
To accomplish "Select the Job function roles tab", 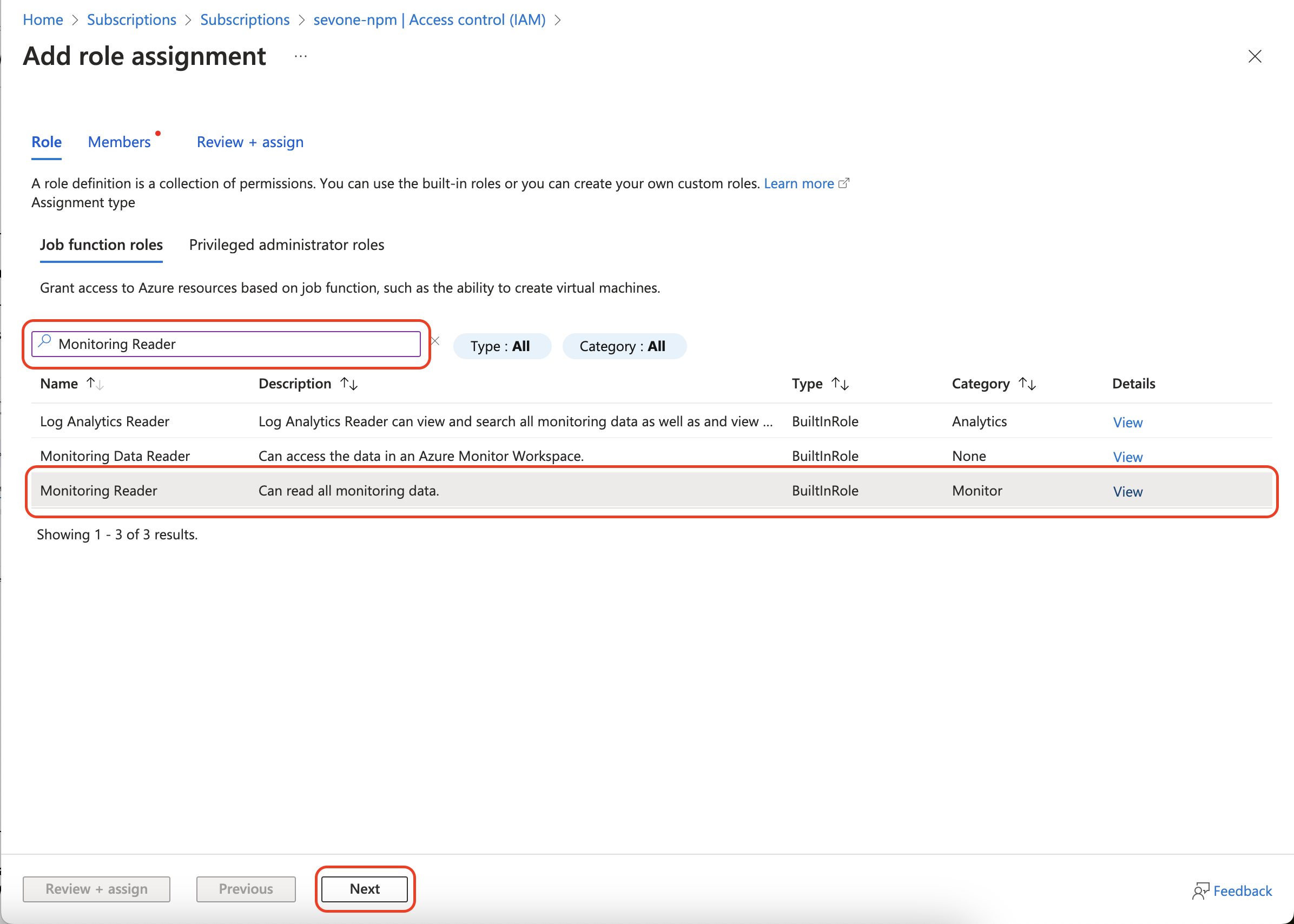I will click(x=101, y=245).
